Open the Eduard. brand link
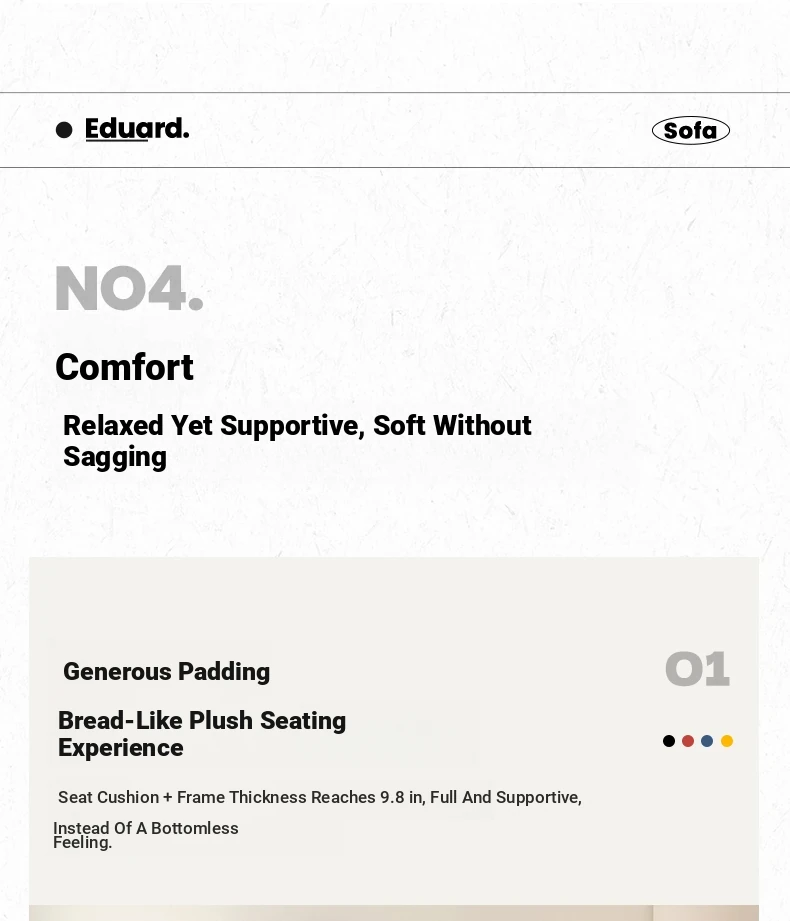This screenshot has width=790, height=921. [x=137, y=129]
